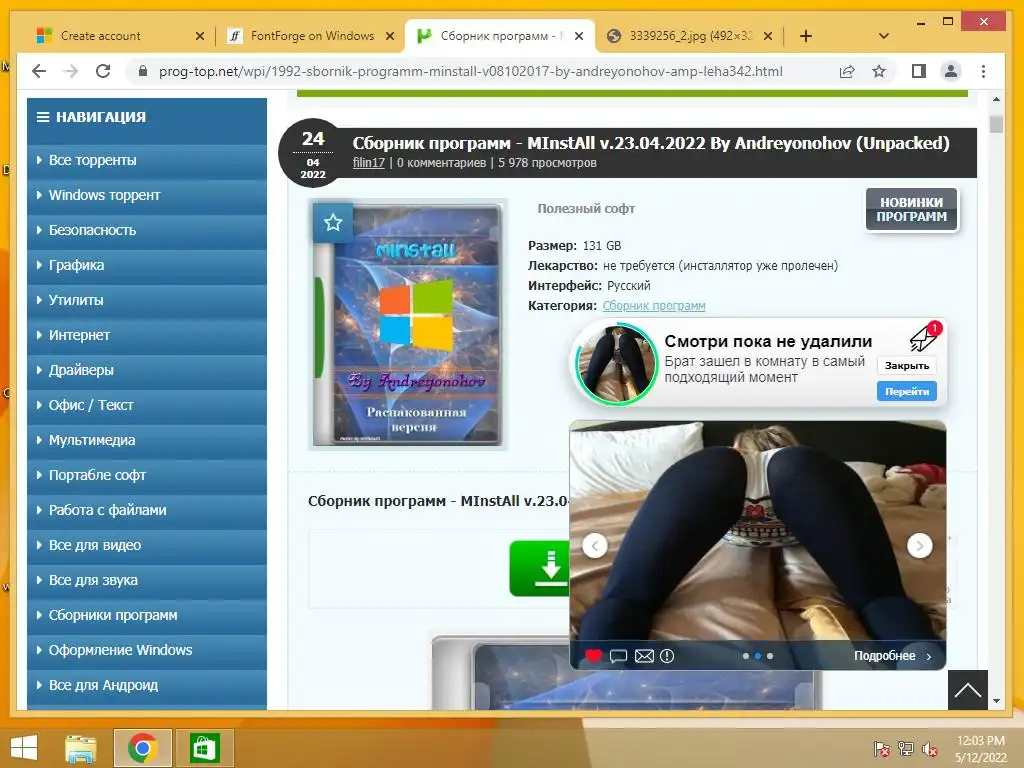
Task: Click the address bar URL field
Action: (470, 71)
